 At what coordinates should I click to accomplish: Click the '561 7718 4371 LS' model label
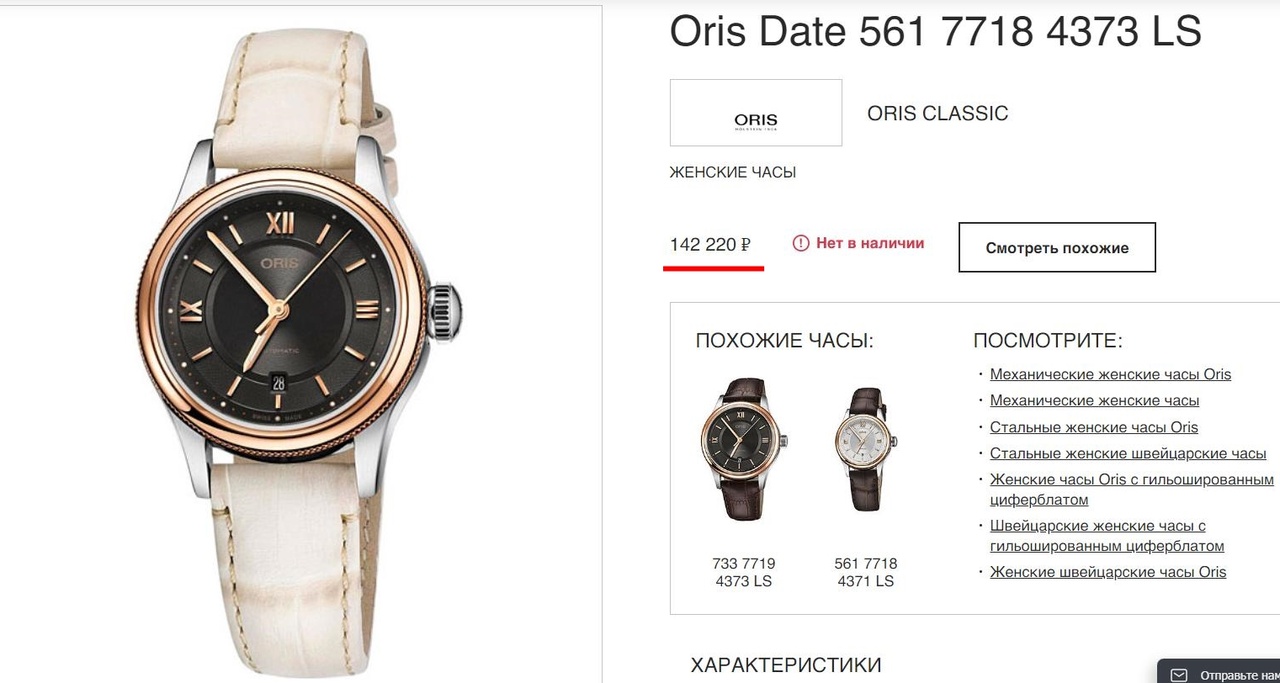(x=865, y=572)
